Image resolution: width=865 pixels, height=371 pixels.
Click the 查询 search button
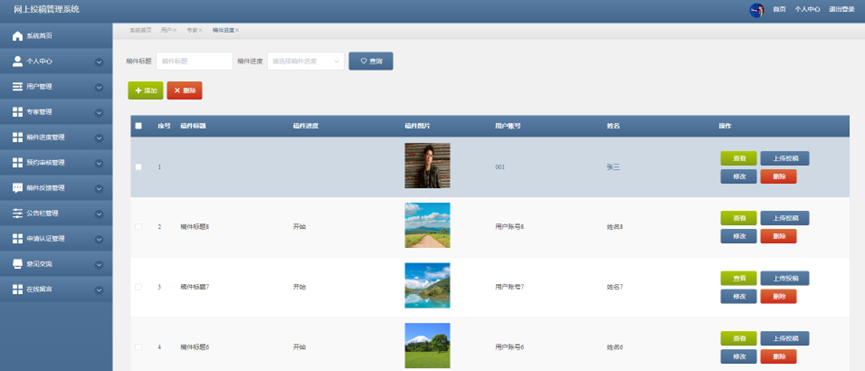click(x=371, y=61)
